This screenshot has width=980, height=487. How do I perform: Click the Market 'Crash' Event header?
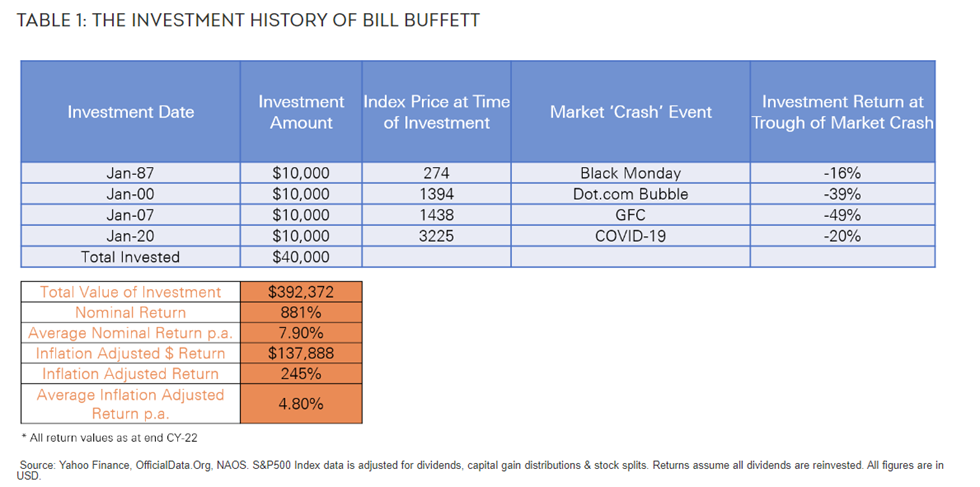coord(631,112)
